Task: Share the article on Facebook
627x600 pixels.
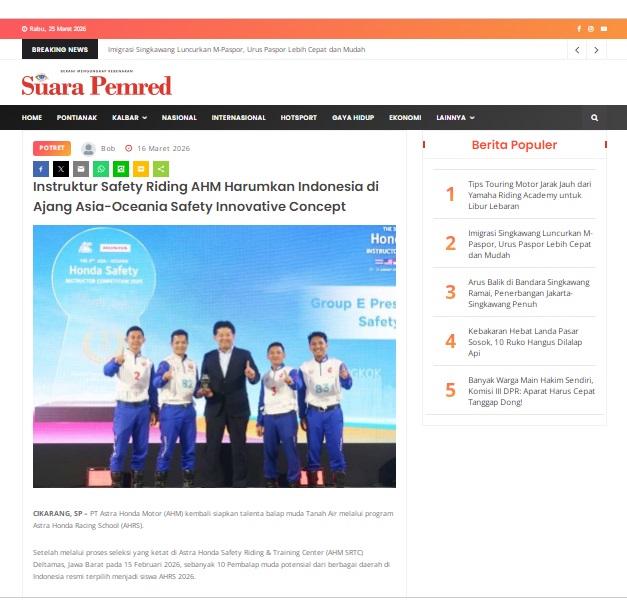Action: point(41,169)
